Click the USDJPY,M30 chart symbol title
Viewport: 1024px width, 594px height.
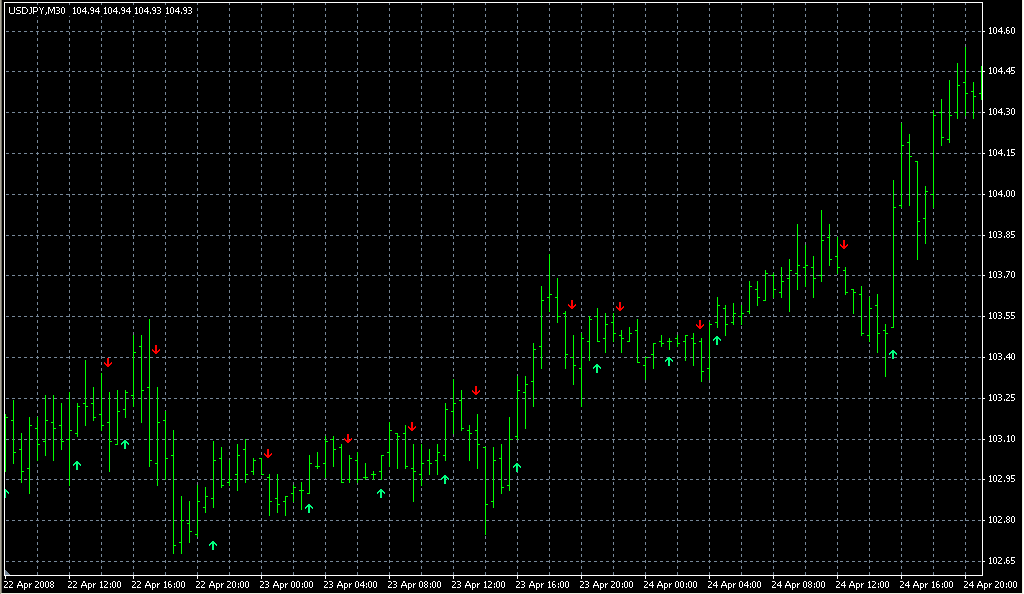click(35, 11)
